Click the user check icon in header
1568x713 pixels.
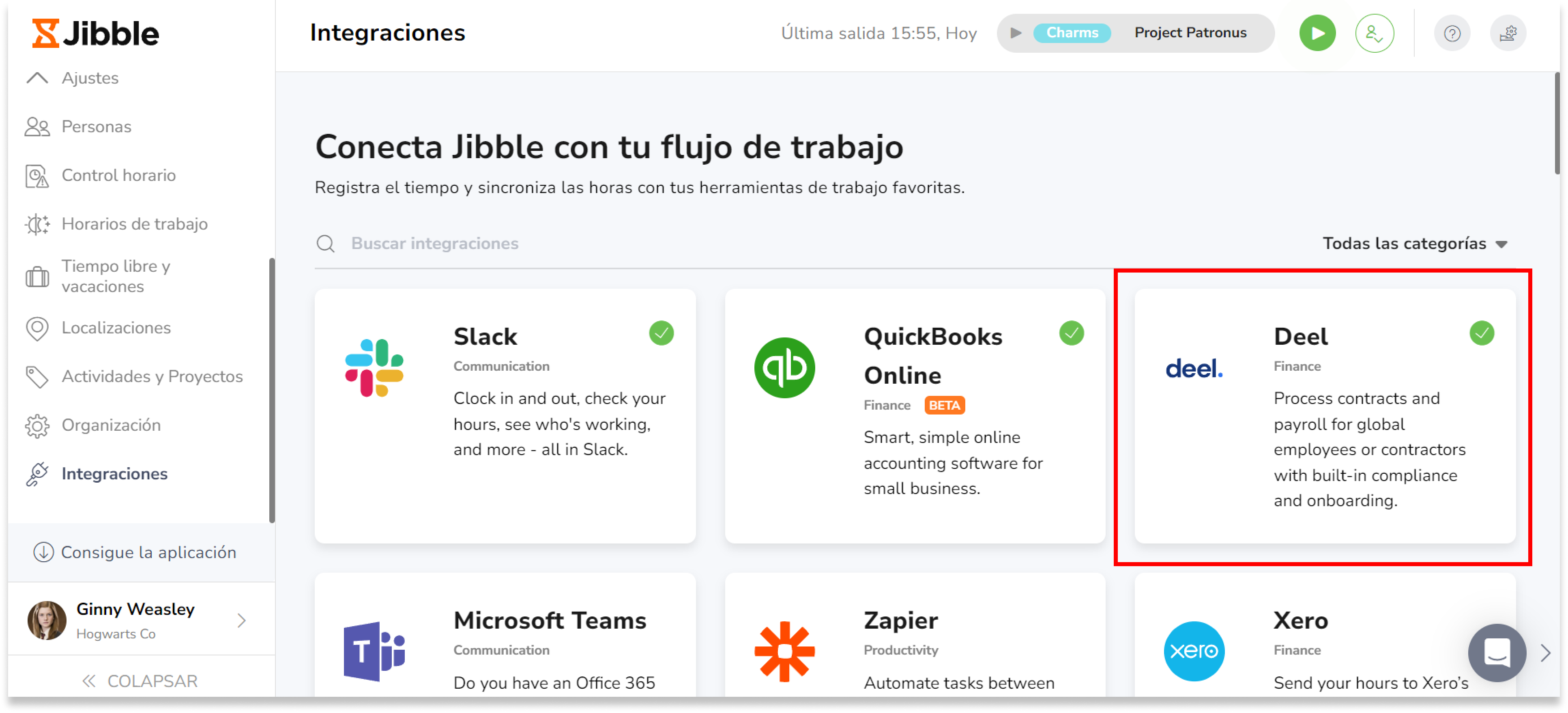(x=1375, y=33)
